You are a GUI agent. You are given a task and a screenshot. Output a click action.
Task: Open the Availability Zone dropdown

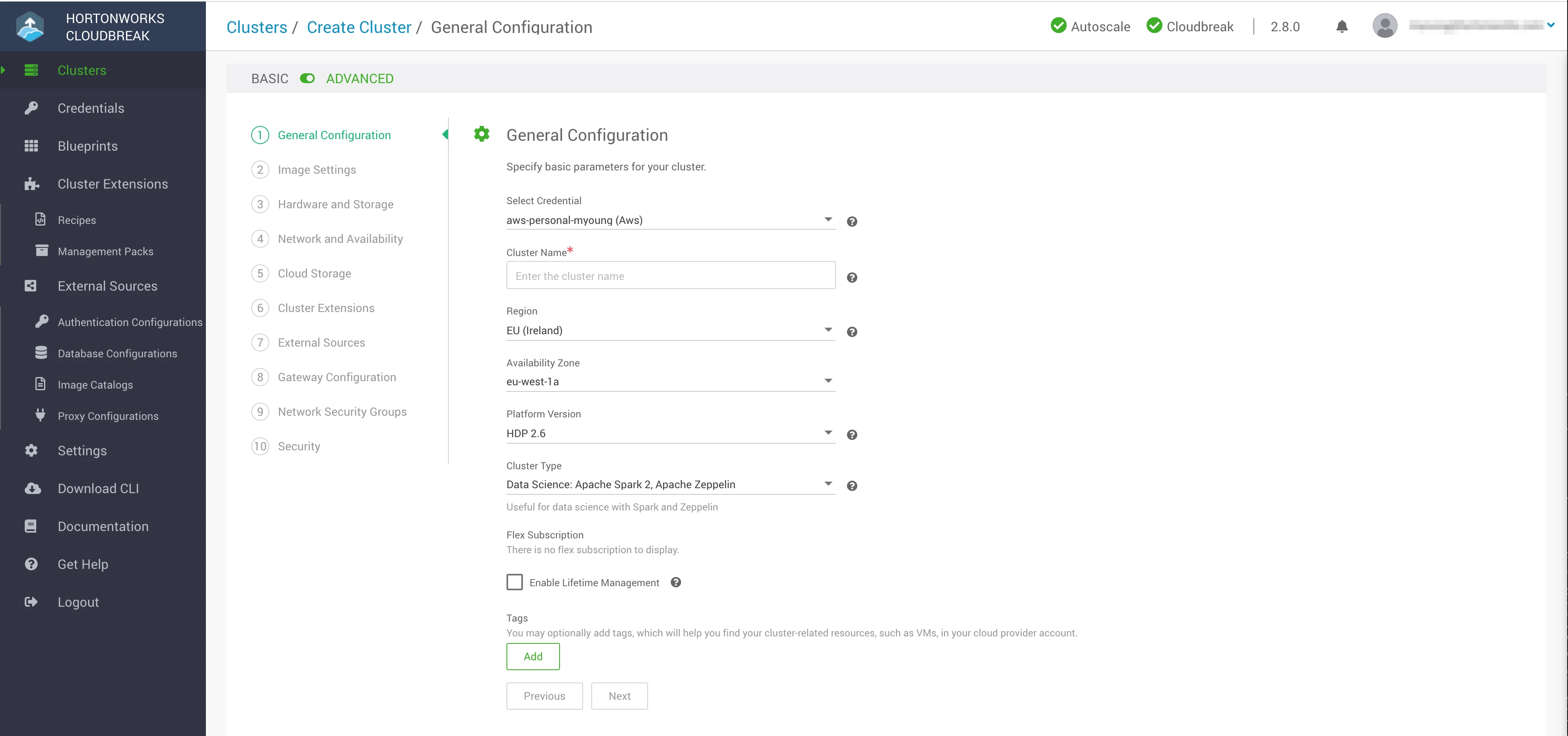670,382
